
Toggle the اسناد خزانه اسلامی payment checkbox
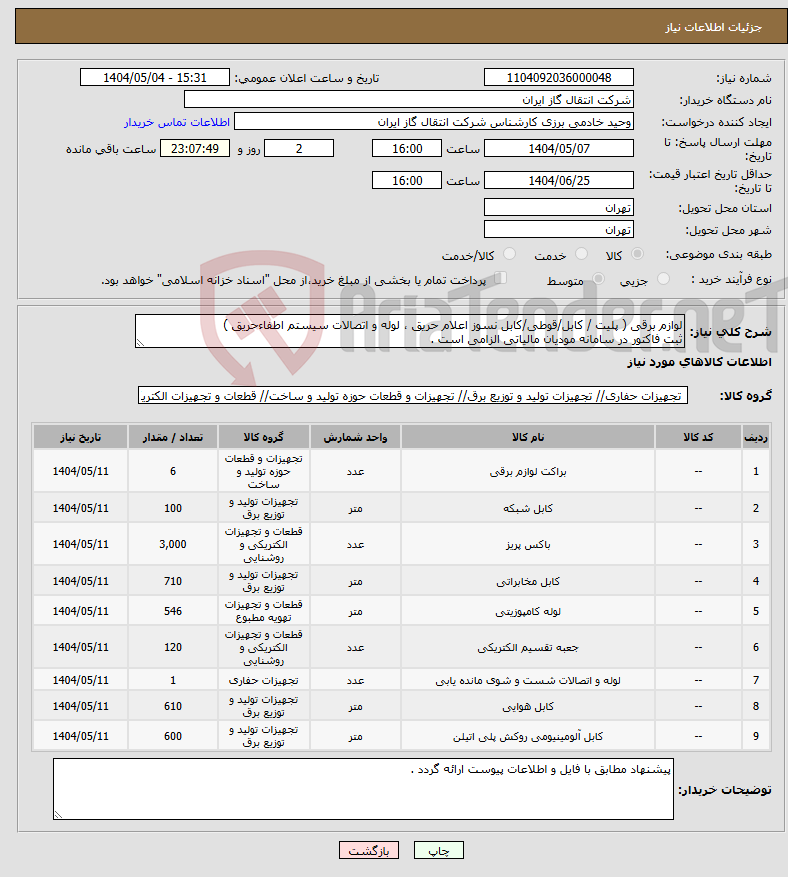(500, 278)
